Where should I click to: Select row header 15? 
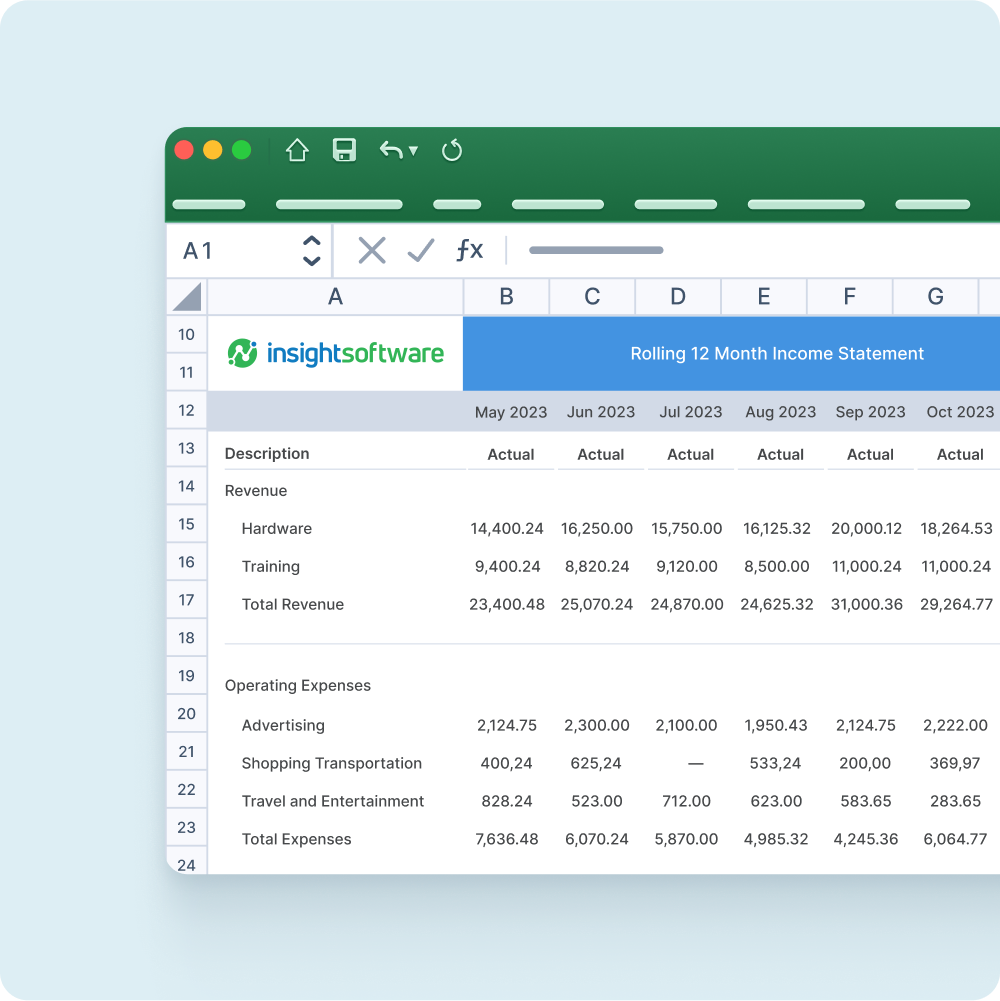click(186, 523)
